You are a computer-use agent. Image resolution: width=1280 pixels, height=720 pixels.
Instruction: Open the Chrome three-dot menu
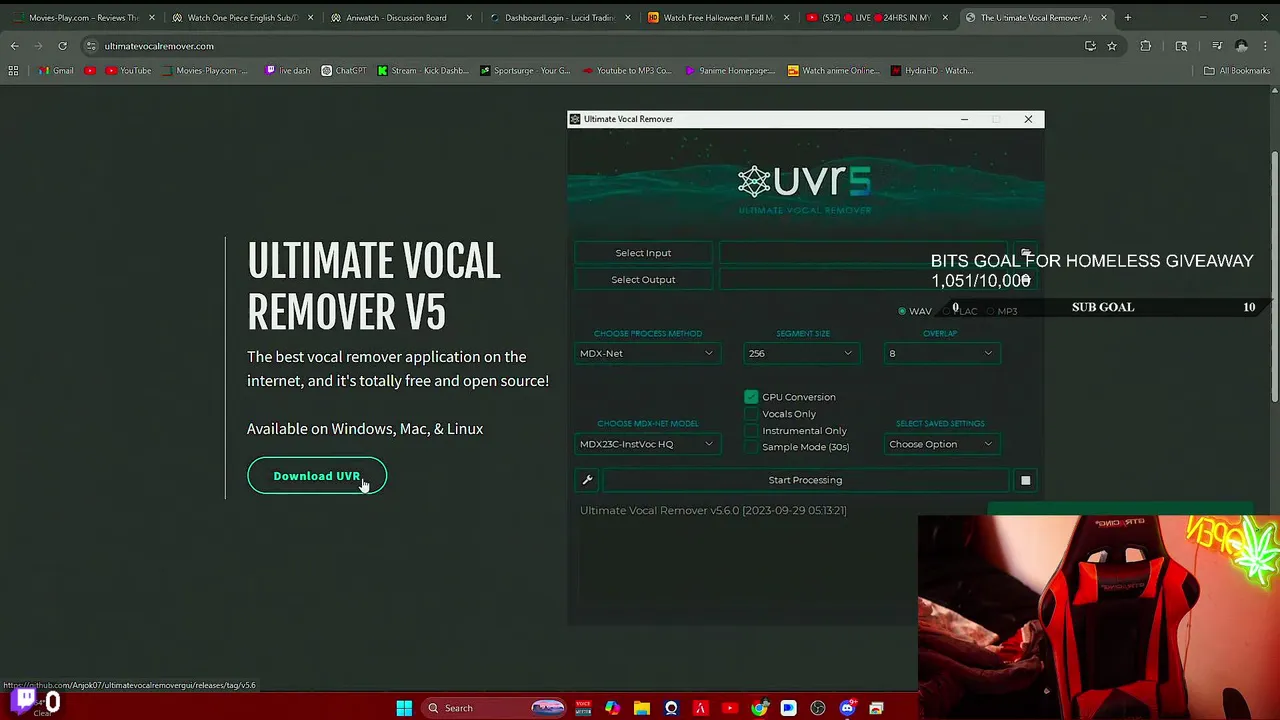point(1266,46)
